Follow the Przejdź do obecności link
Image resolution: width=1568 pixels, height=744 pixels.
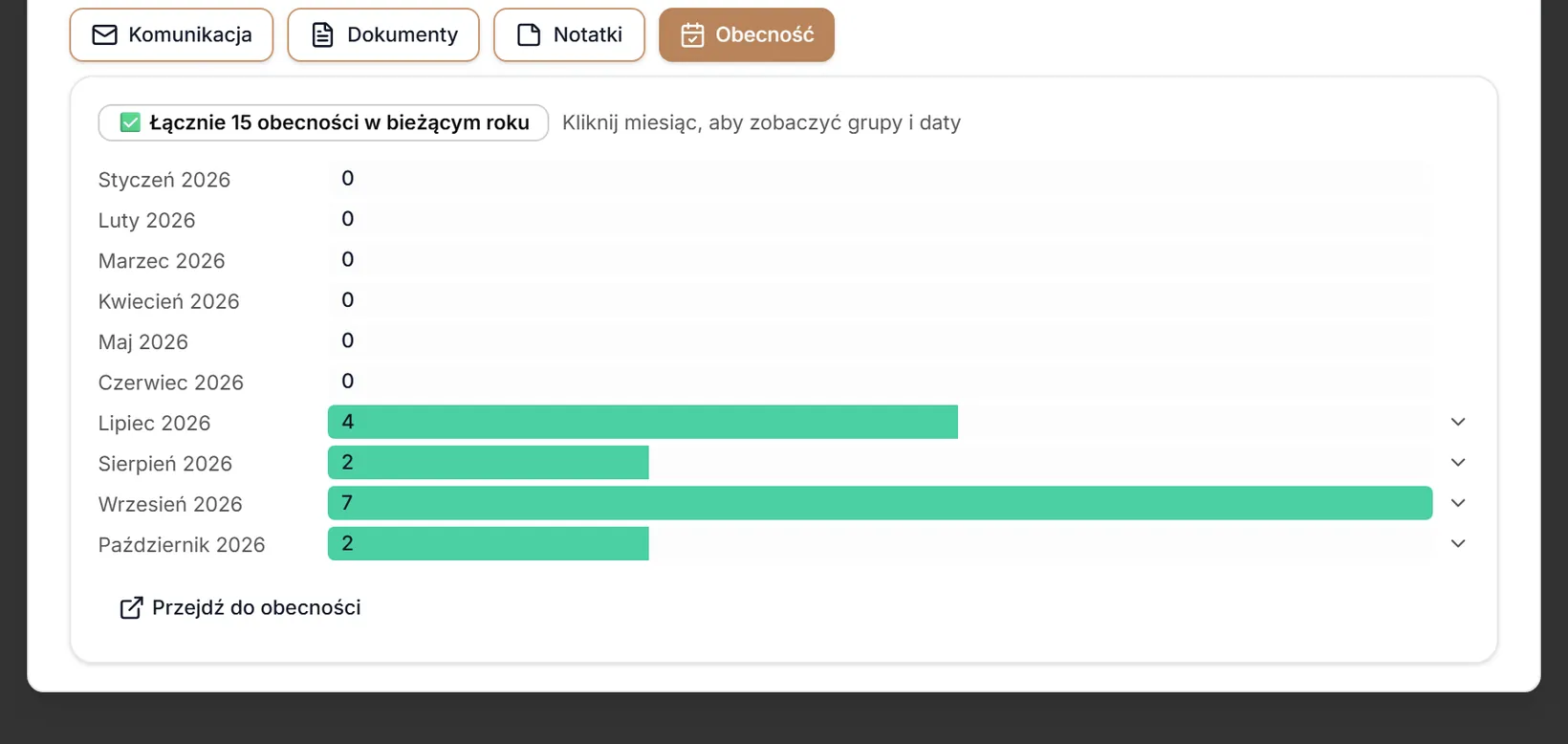coord(240,608)
